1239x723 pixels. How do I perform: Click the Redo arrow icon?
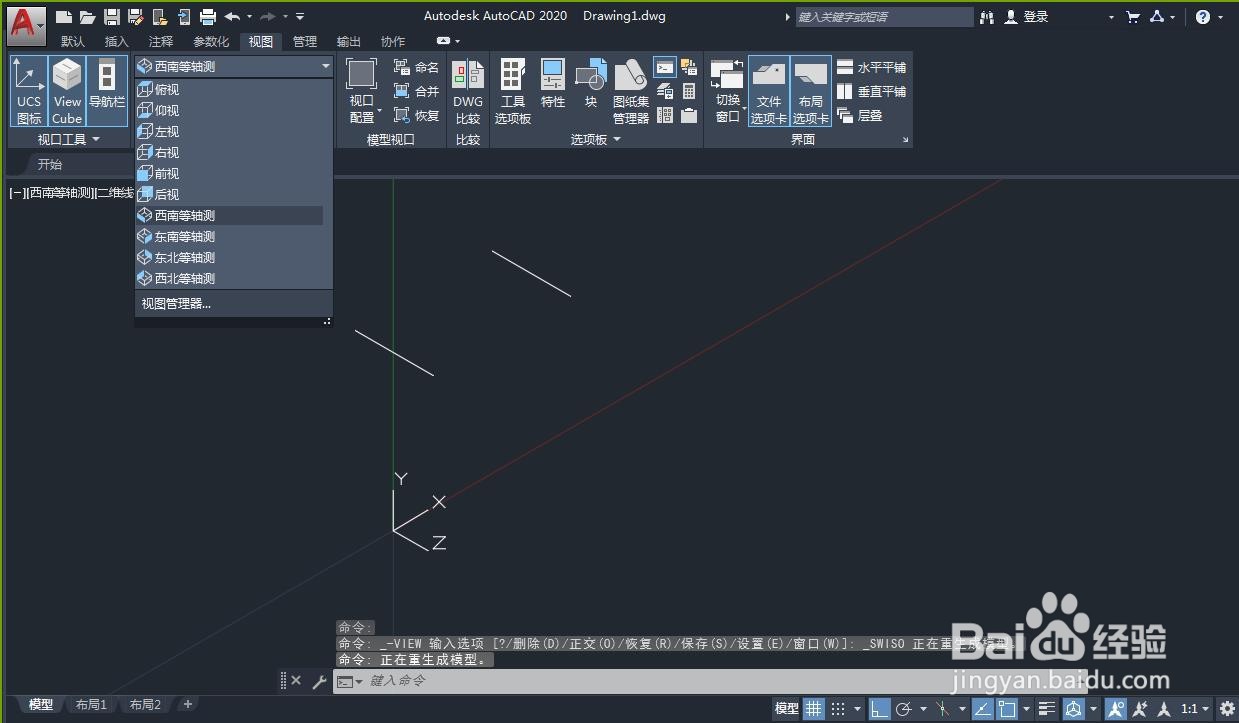268,17
